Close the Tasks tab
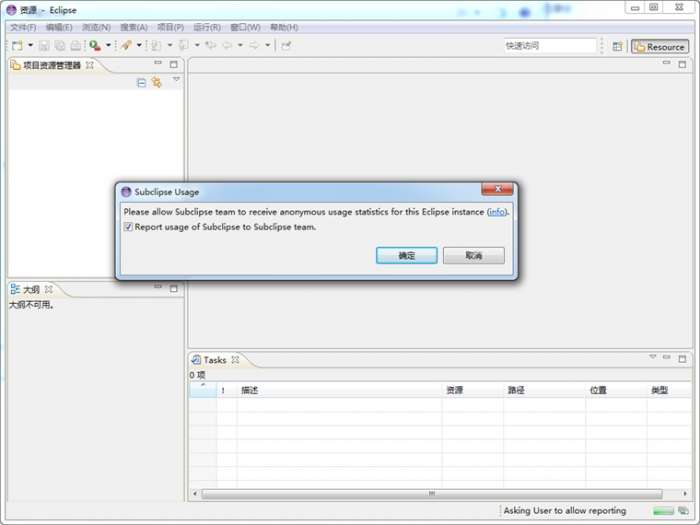The image size is (700, 525). coord(235,359)
